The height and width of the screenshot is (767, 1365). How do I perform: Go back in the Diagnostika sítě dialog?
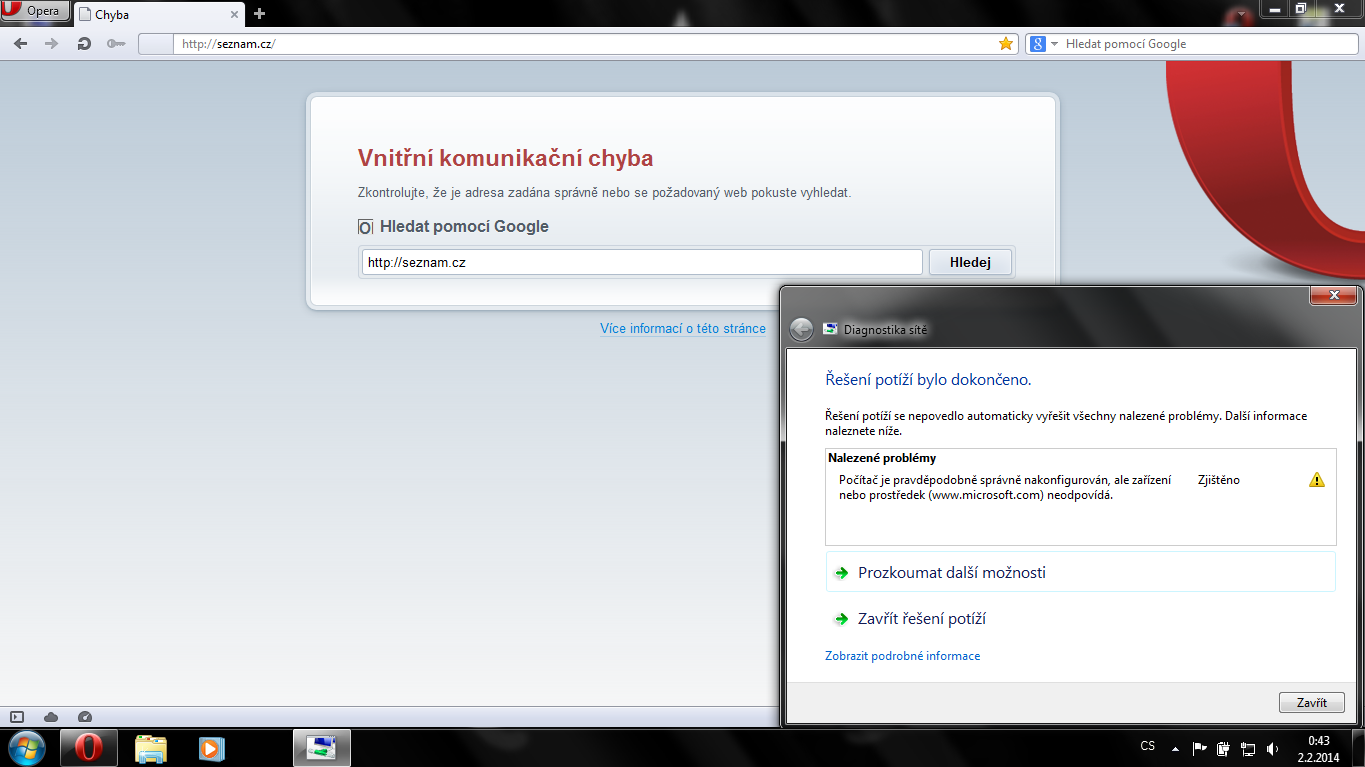click(x=801, y=329)
